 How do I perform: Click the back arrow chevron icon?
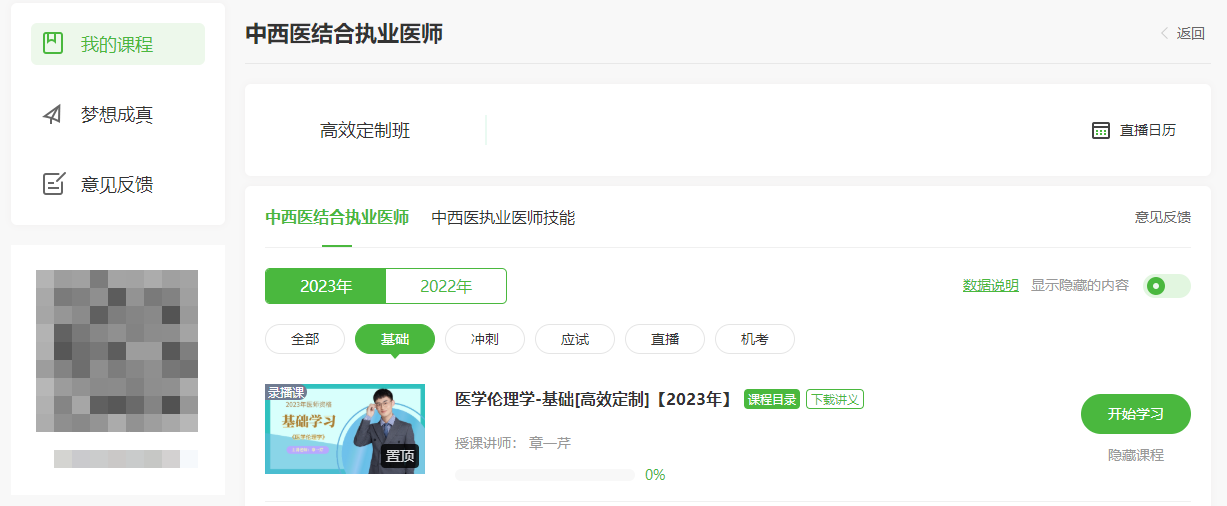pos(1164,33)
